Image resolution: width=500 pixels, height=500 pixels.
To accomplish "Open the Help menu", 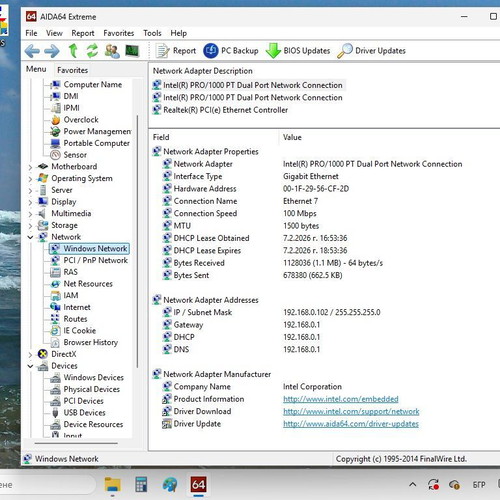I will (179, 33).
